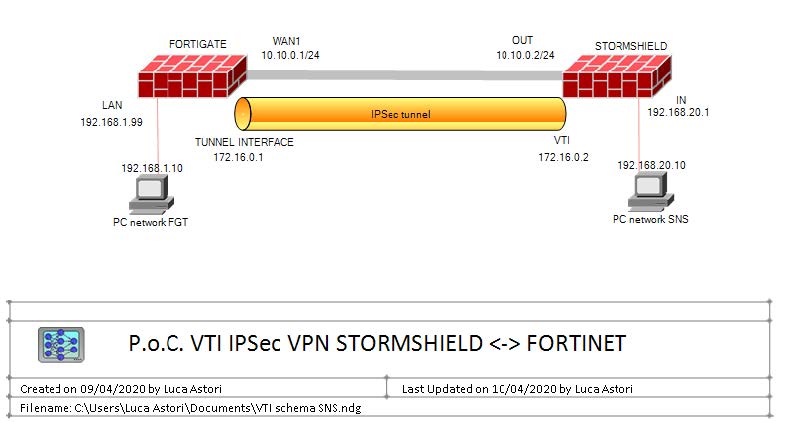Select the orange IPSec tunnel cylinder
Image resolution: width=785 pixels, height=422 pixels.
point(401,114)
